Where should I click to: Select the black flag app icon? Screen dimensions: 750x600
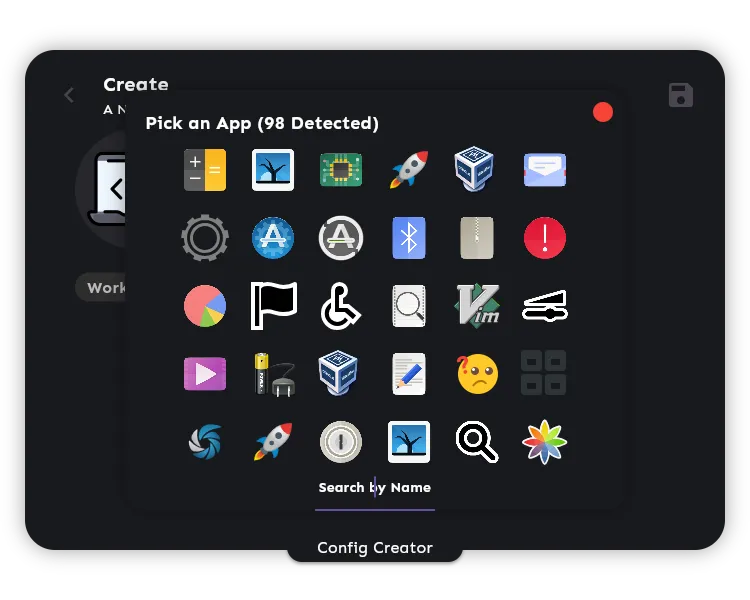point(274,306)
